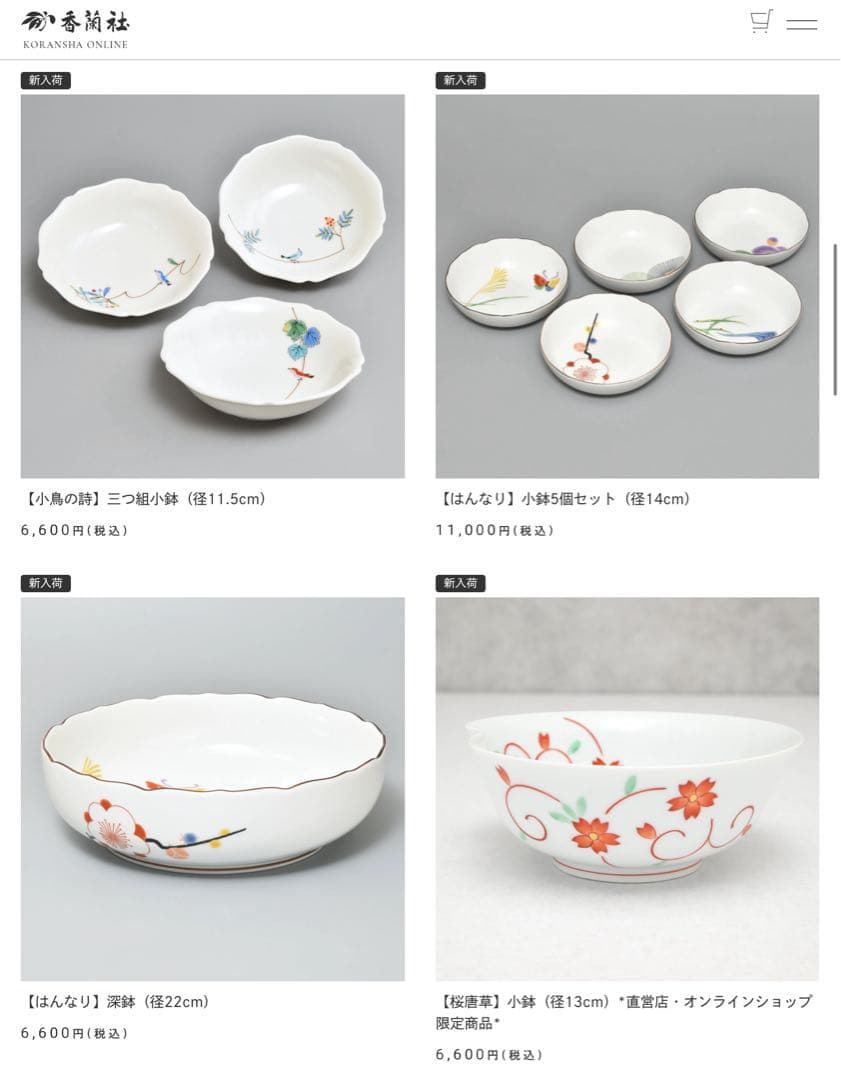Open the はんなり five small bowls photo
This screenshot has width=841, height=1080.
(627, 286)
